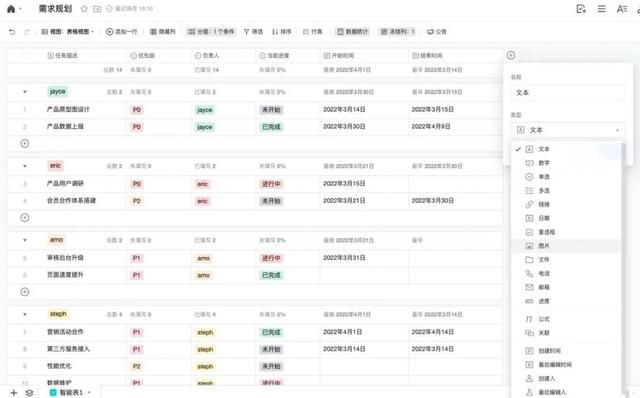
Task: Collapse the eric group
Action: tap(25, 166)
